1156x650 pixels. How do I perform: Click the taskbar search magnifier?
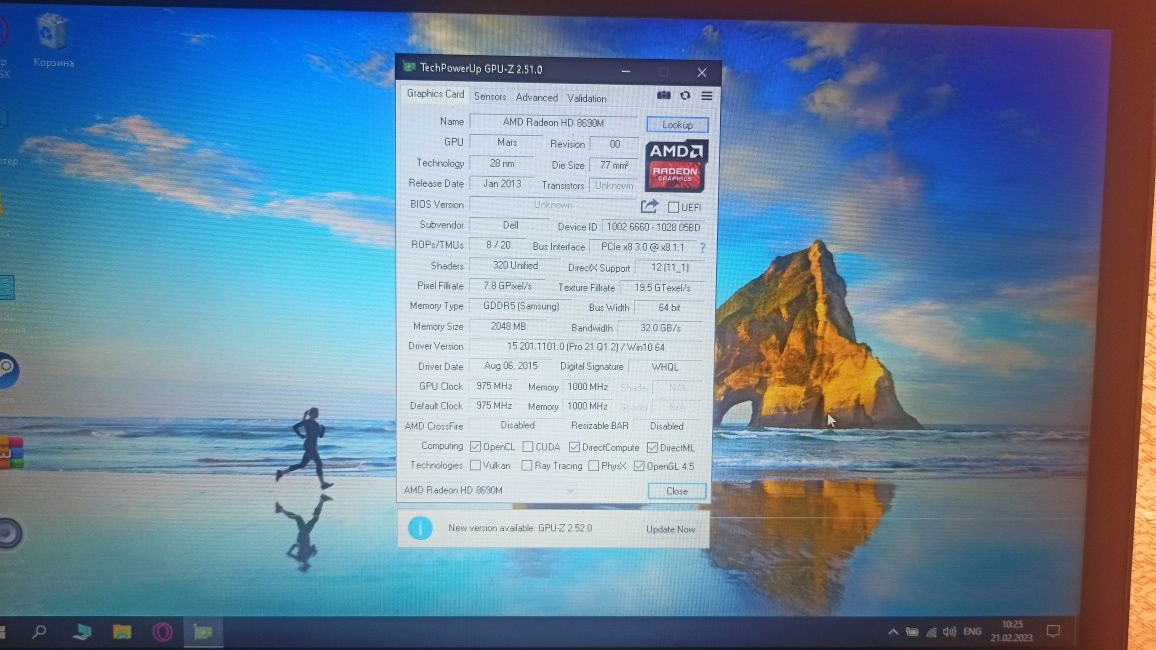pyautogui.click(x=39, y=631)
